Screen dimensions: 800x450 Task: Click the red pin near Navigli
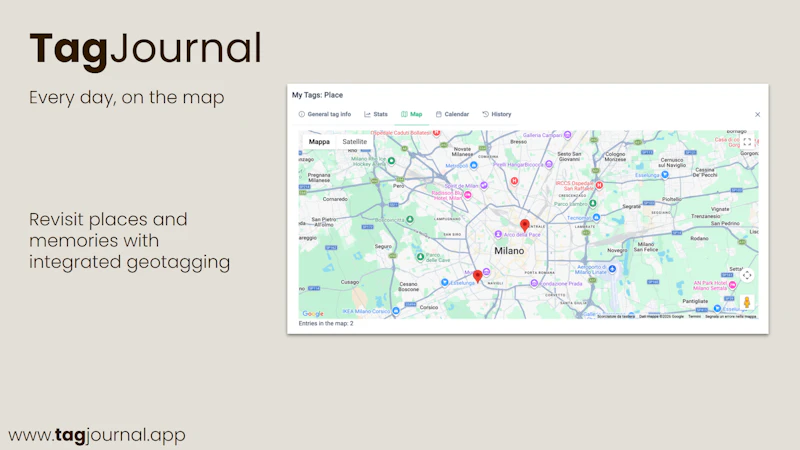click(x=478, y=276)
